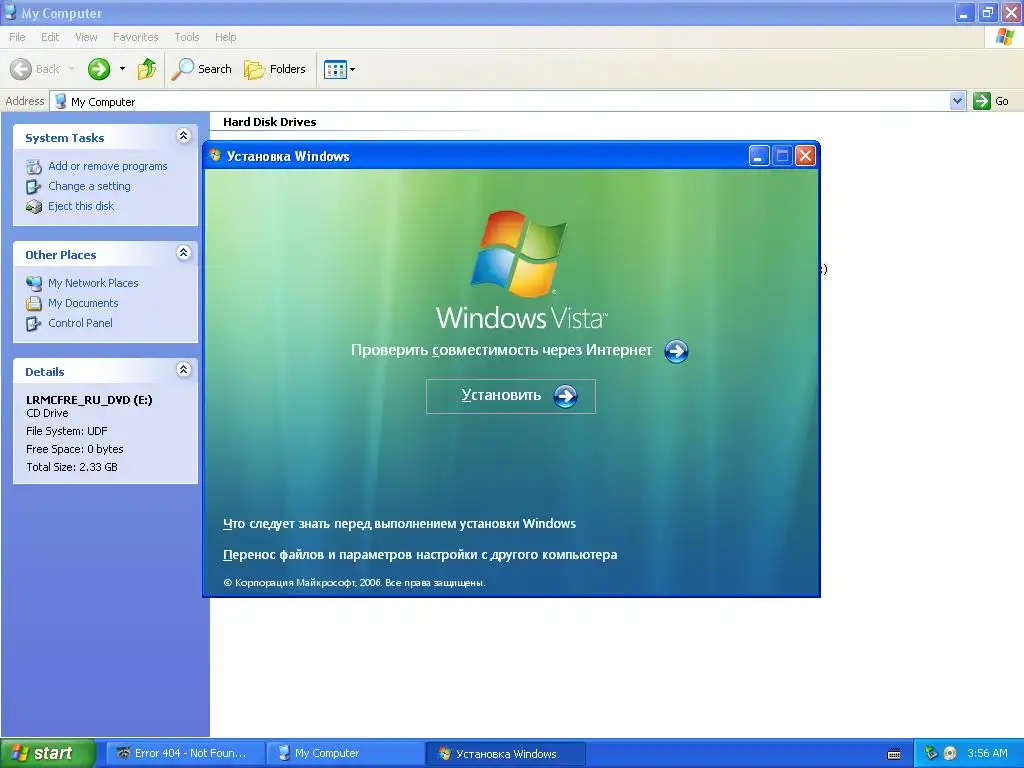The width and height of the screenshot is (1024, 768).
Task: Click the Views icon in toolbar
Action: (336, 69)
